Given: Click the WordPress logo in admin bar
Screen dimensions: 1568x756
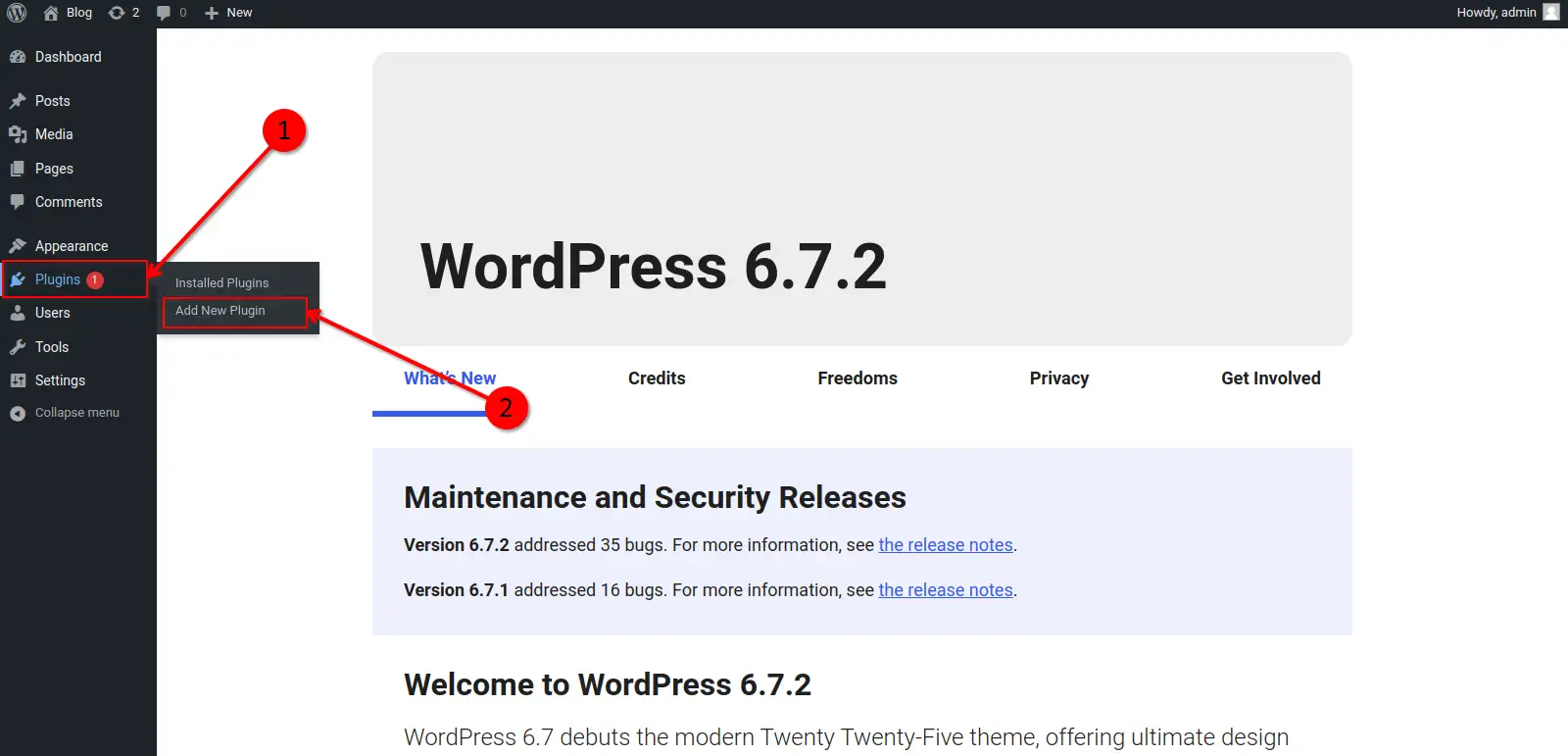Looking at the screenshot, I should point(17,13).
